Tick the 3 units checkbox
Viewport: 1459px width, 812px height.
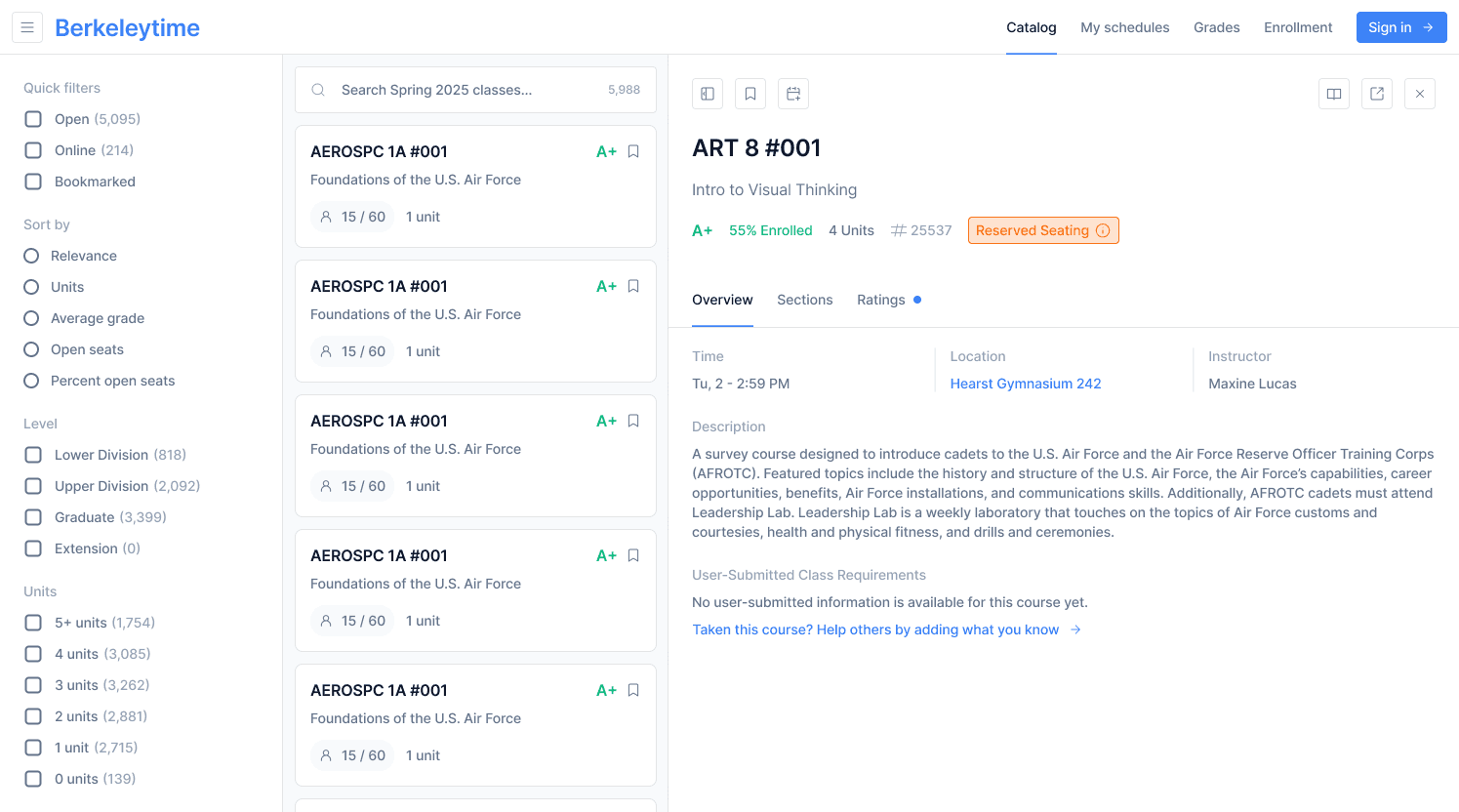pos(33,685)
